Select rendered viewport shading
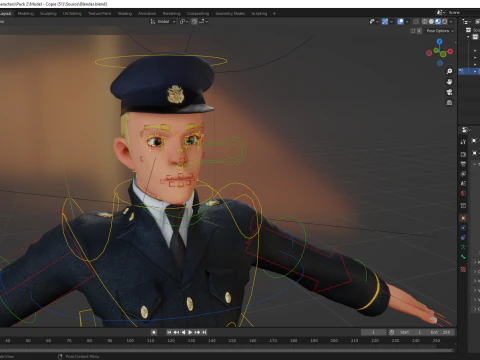Viewport: 480px width, 360px height. (444, 22)
